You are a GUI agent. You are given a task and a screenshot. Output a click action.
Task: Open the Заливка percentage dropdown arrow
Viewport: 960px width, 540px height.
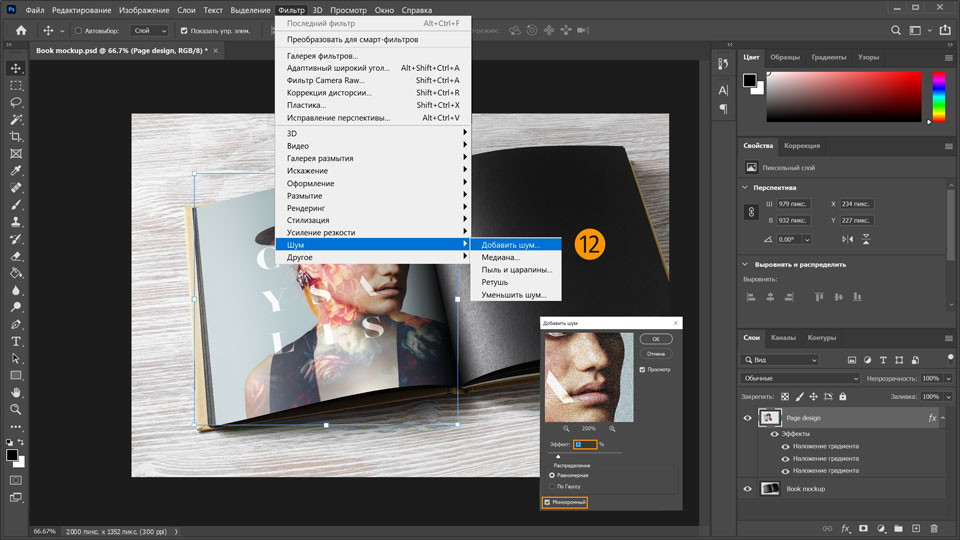pyautogui.click(x=948, y=397)
